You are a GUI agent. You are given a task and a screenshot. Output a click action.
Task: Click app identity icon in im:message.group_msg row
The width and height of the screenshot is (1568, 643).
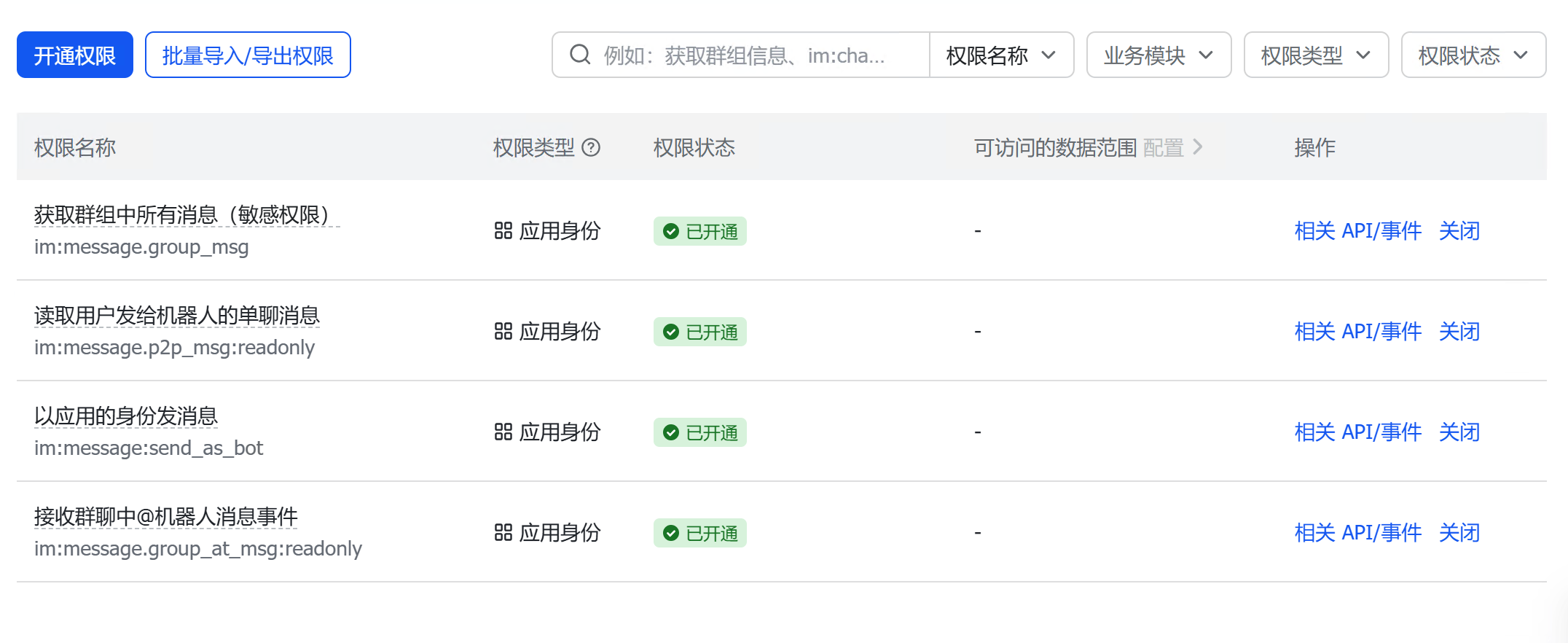pyautogui.click(x=503, y=231)
